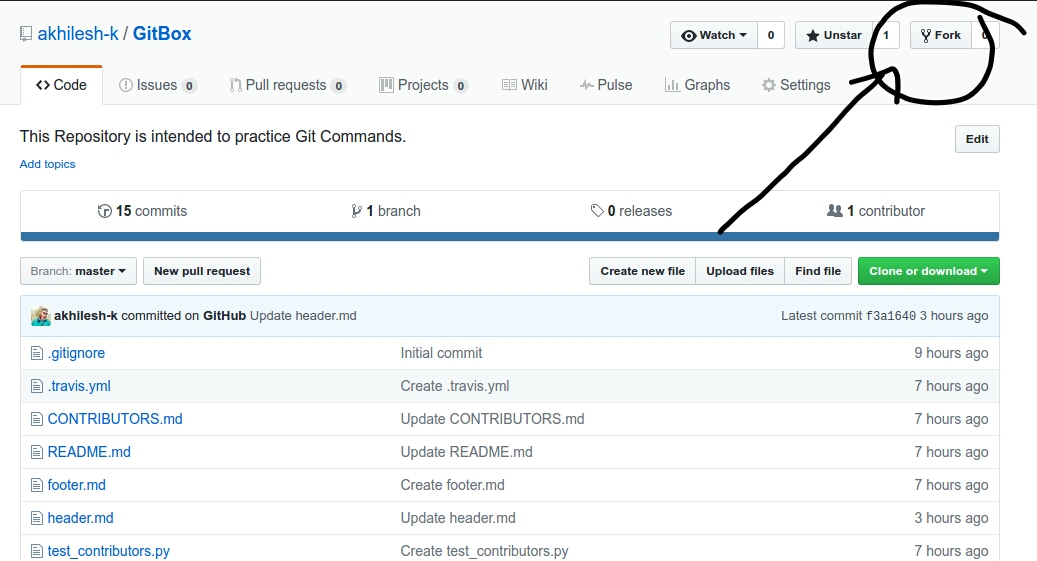Open the .travis.yml file
The width and height of the screenshot is (1037, 561).
click(79, 386)
